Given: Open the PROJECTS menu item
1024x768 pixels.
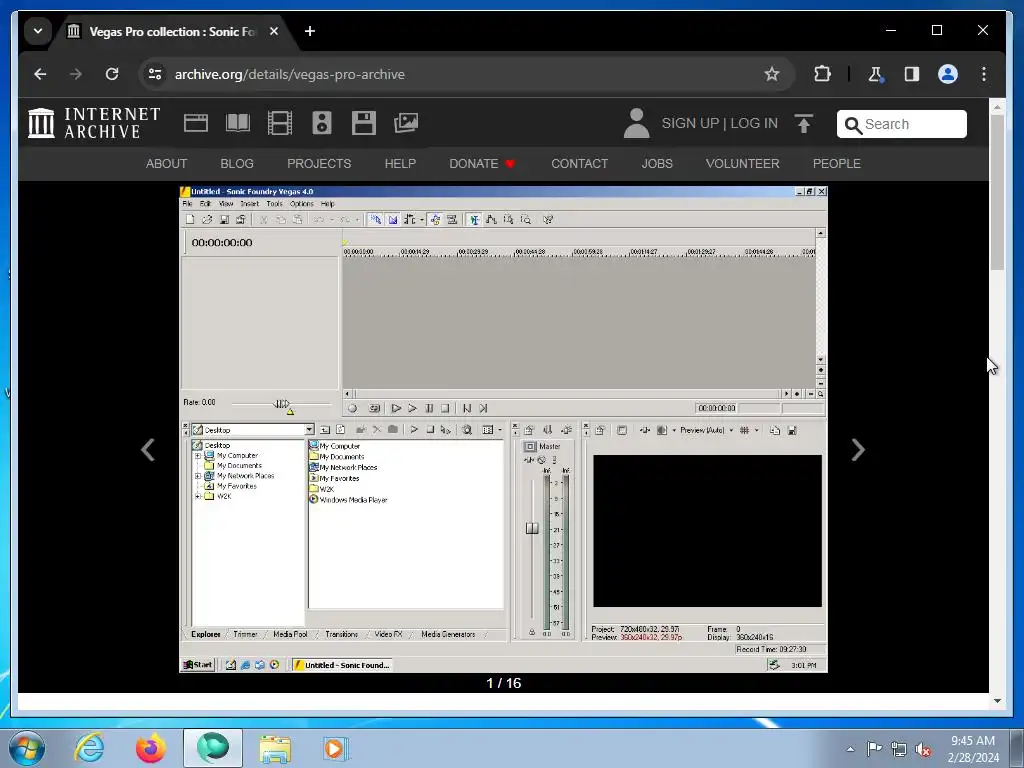Looking at the screenshot, I should (319, 163).
